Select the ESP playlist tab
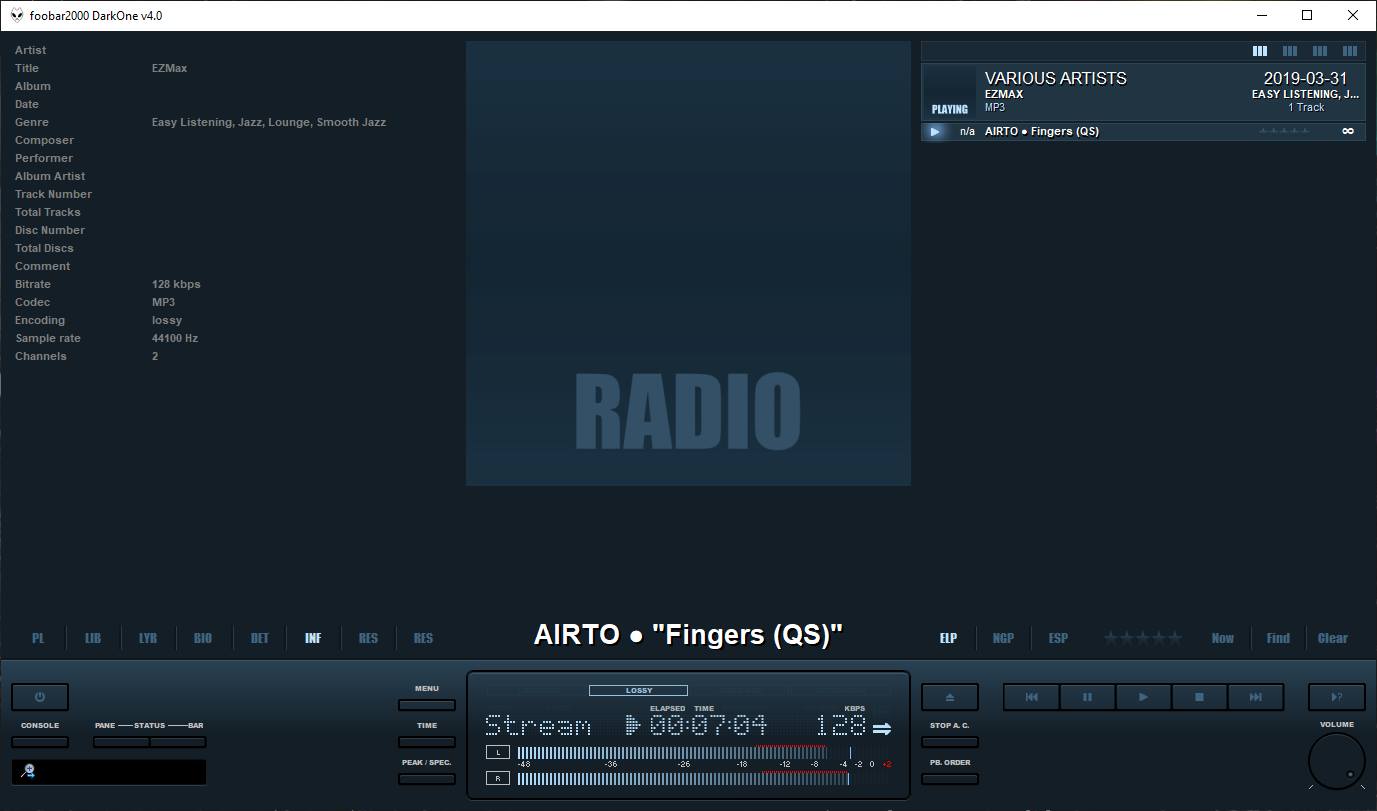 click(1058, 638)
